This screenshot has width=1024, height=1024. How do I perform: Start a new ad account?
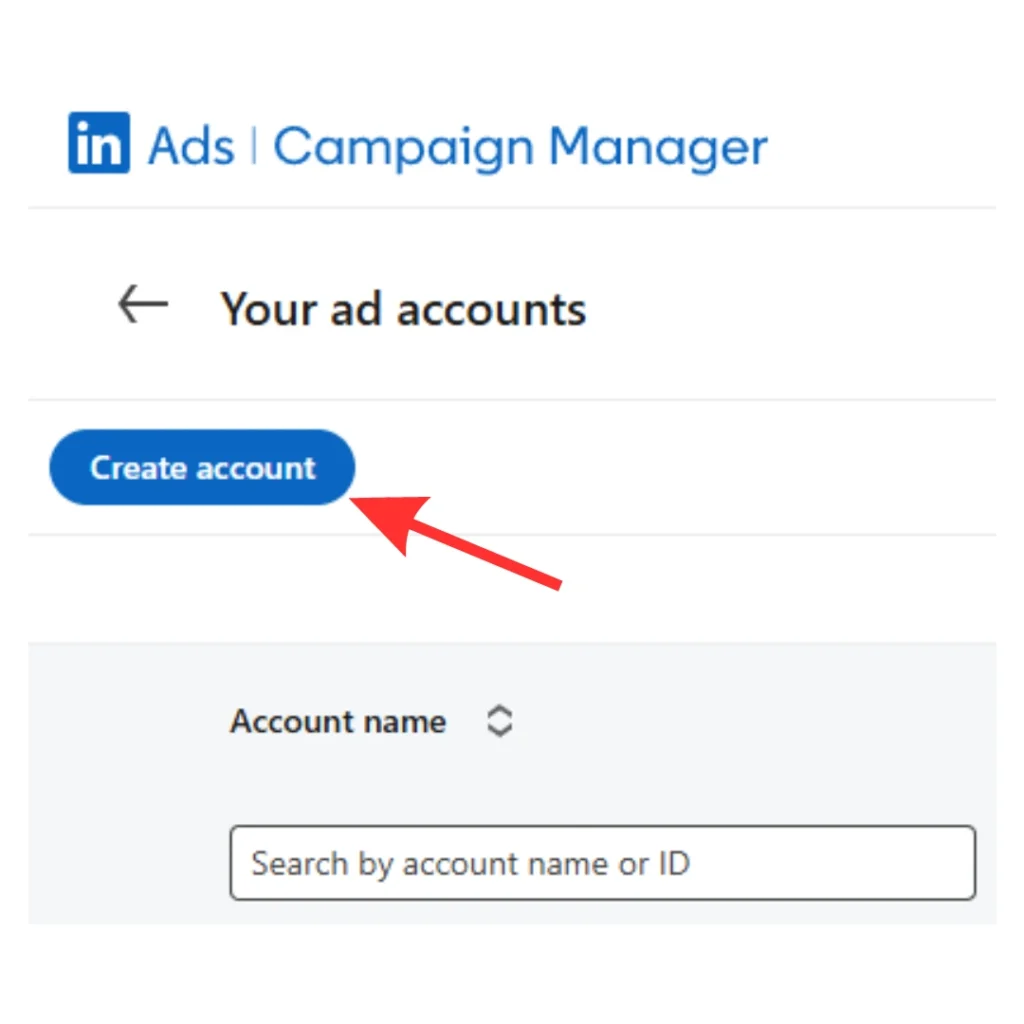(202, 467)
